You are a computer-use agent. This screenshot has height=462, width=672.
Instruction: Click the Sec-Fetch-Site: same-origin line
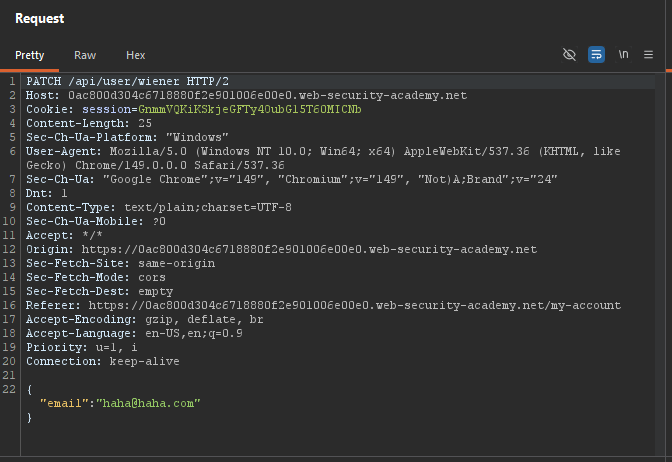point(120,264)
